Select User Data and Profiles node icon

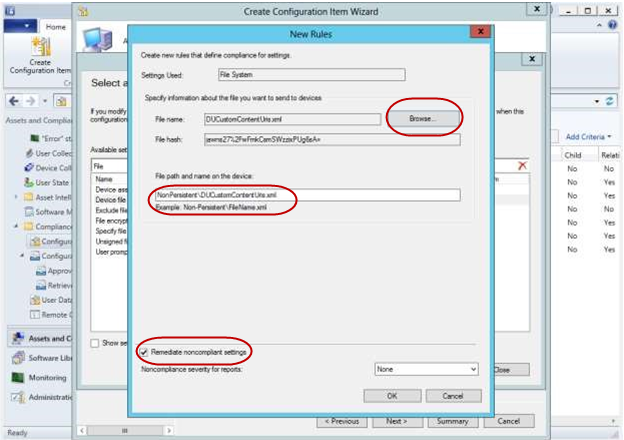(35, 300)
